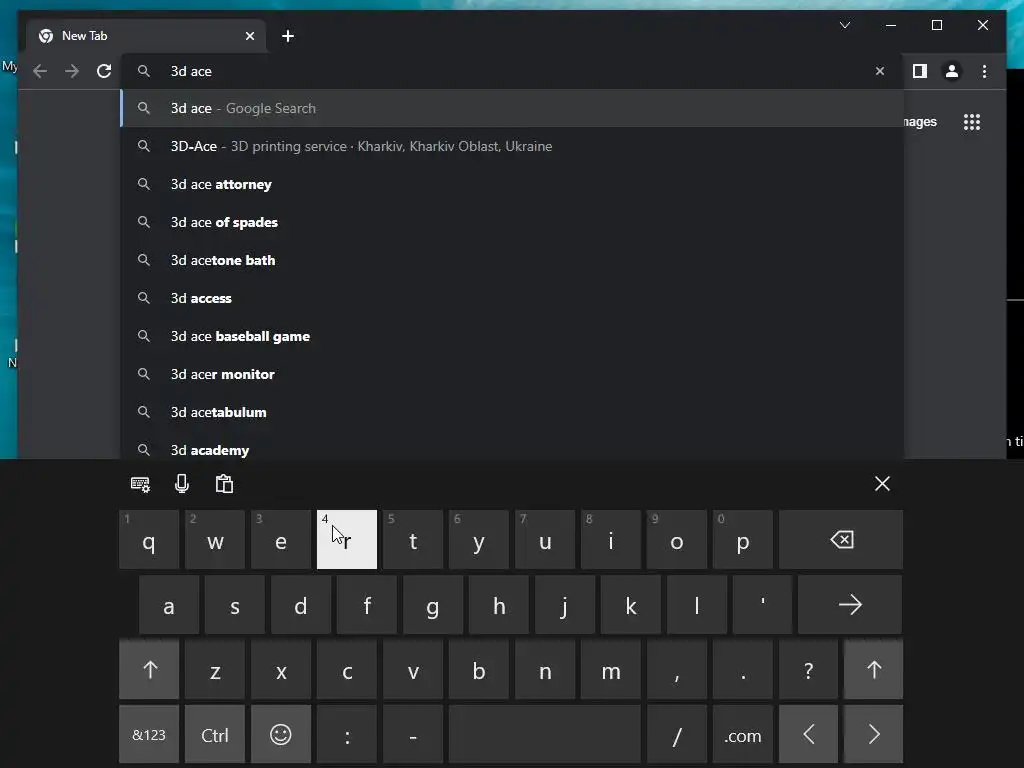Go back with the back arrow
This screenshot has width=1024, height=768.
point(40,71)
